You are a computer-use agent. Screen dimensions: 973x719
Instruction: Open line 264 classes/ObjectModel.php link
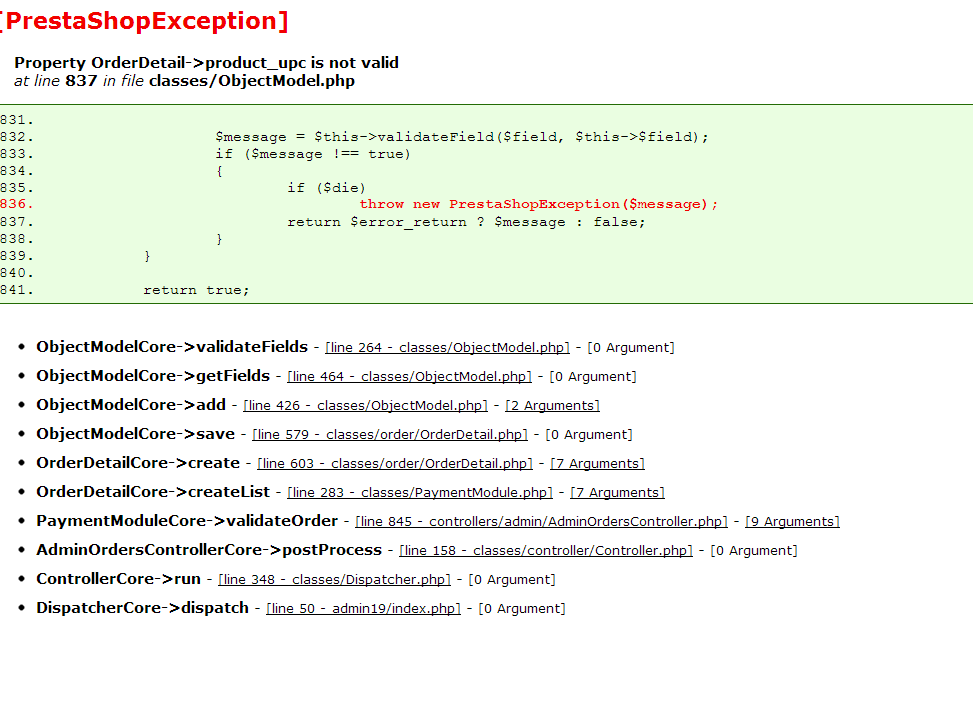coord(447,347)
